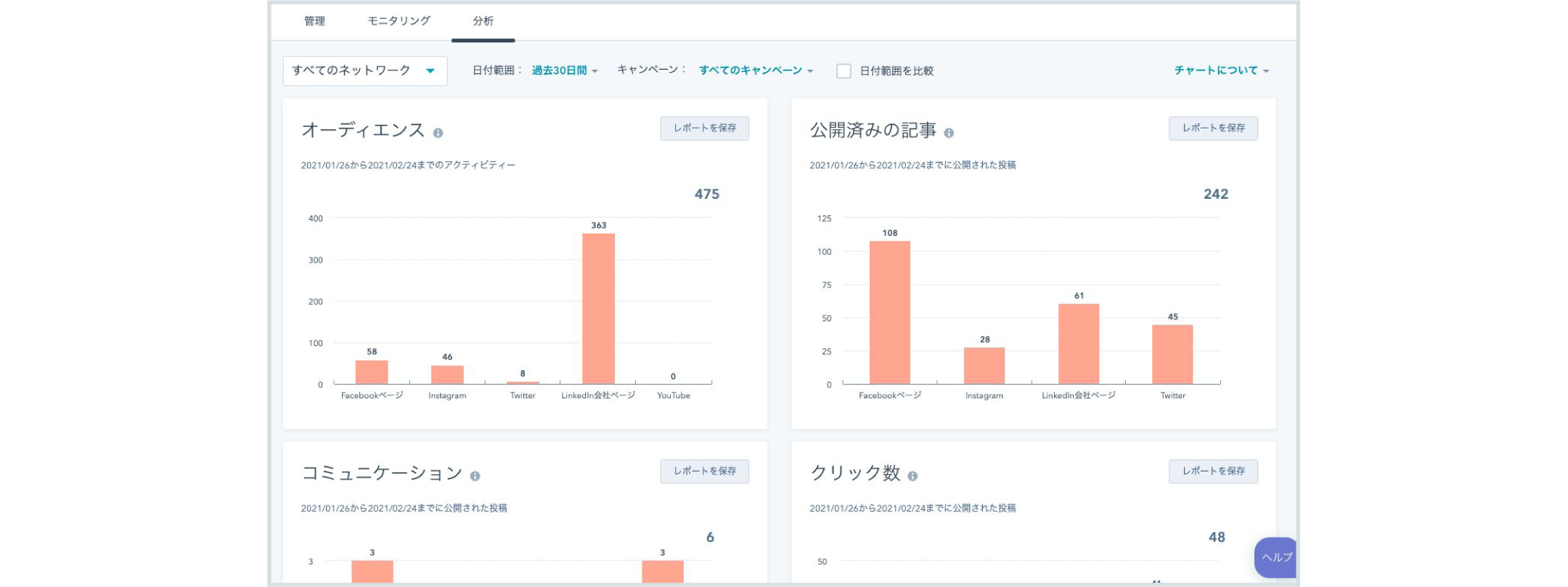Save the オーディエンス report

coord(705,128)
